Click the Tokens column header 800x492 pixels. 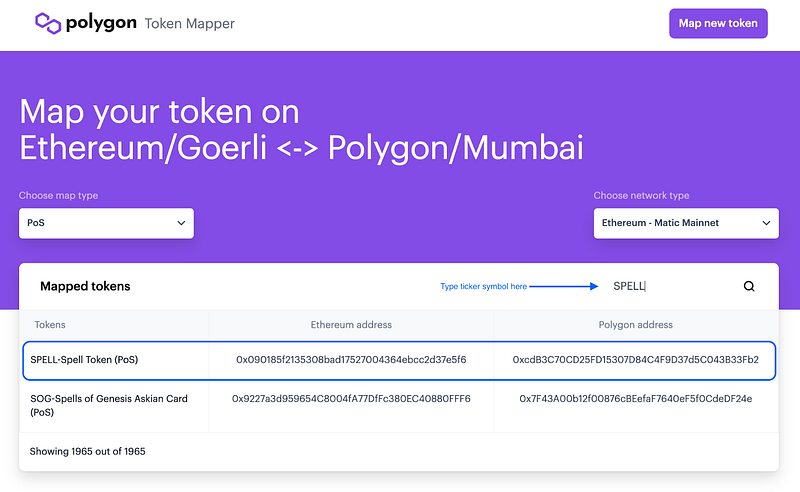(50, 325)
